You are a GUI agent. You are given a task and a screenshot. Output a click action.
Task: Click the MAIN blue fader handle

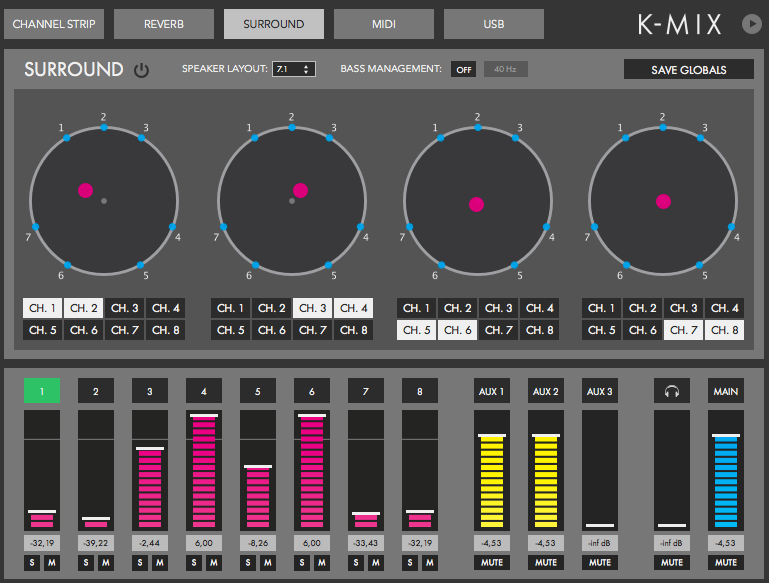click(726, 435)
